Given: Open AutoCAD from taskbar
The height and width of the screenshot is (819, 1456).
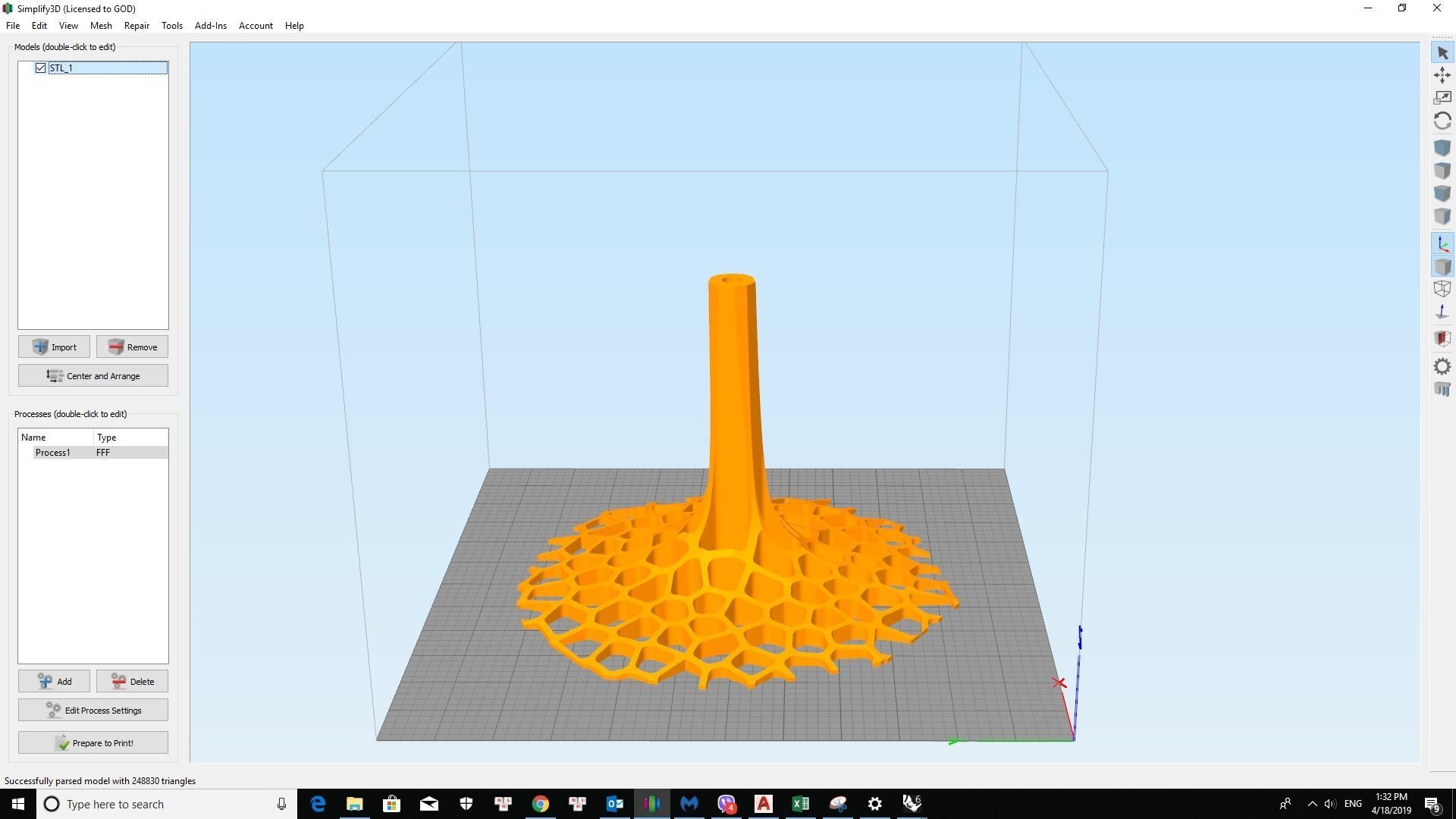Looking at the screenshot, I should pyautogui.click(x=764, y=804).
